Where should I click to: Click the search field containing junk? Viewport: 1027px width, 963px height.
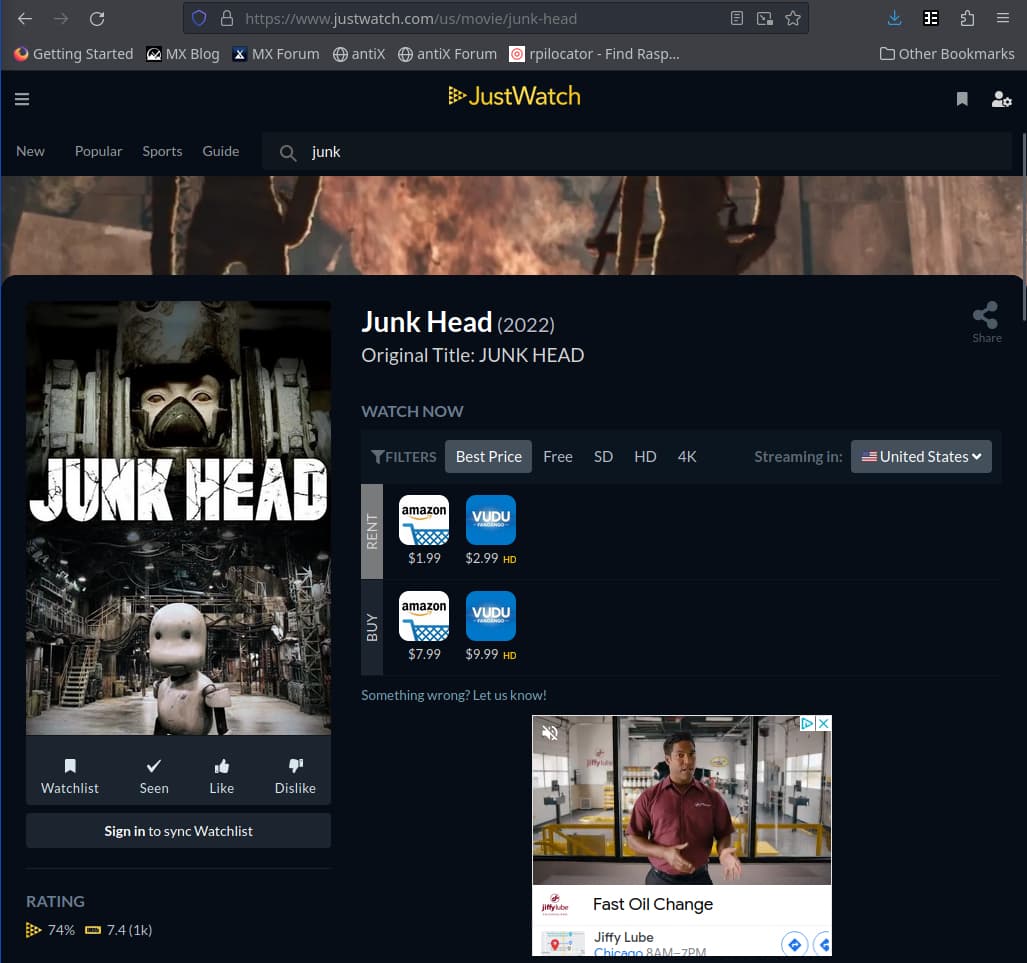[637, 151]
